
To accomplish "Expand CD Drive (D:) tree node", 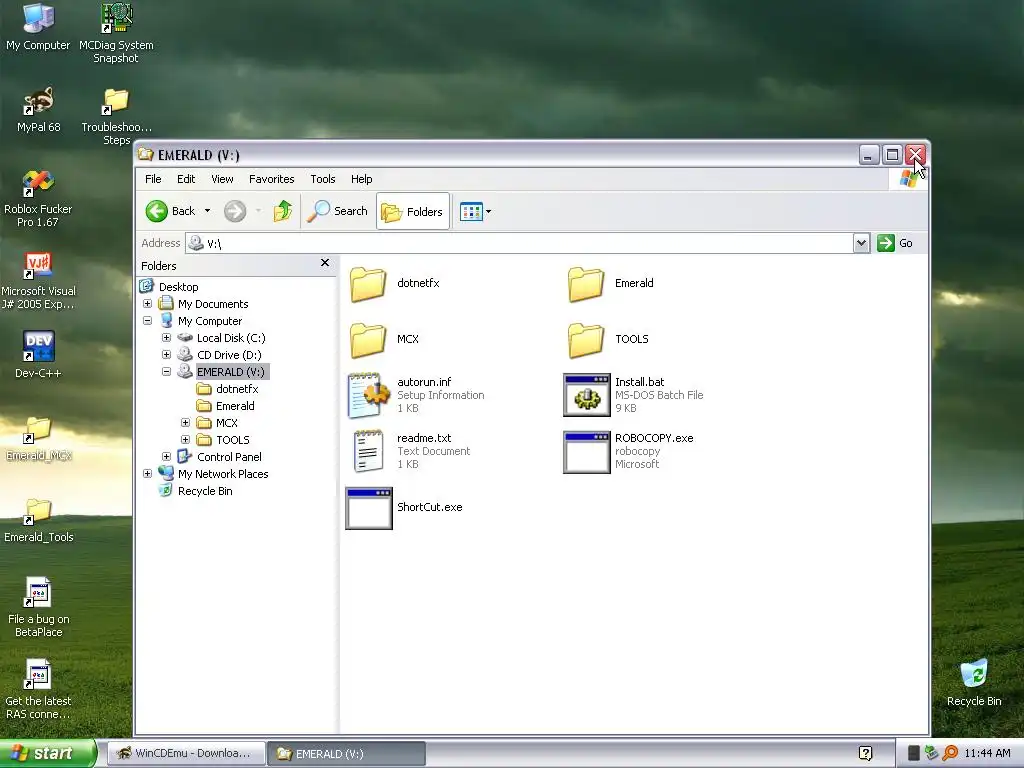I will [x=167, y=355].
